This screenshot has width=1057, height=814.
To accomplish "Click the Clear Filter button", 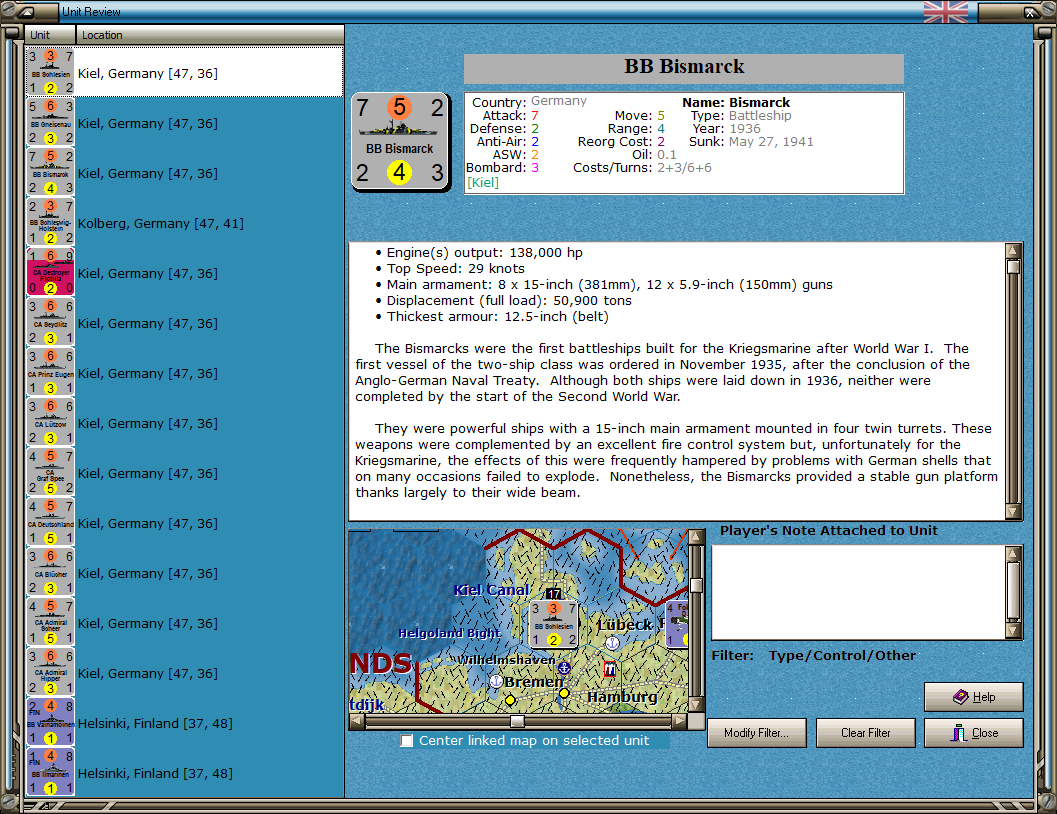I will click(866, 732).
